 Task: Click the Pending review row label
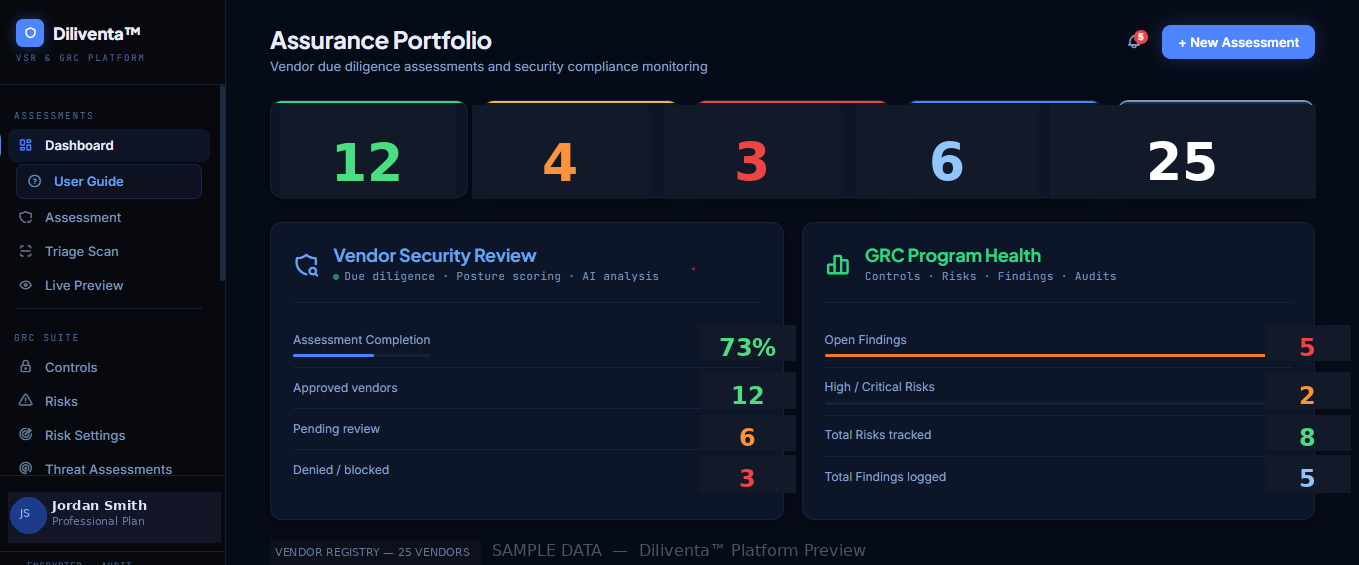click(x=336, y=429)
